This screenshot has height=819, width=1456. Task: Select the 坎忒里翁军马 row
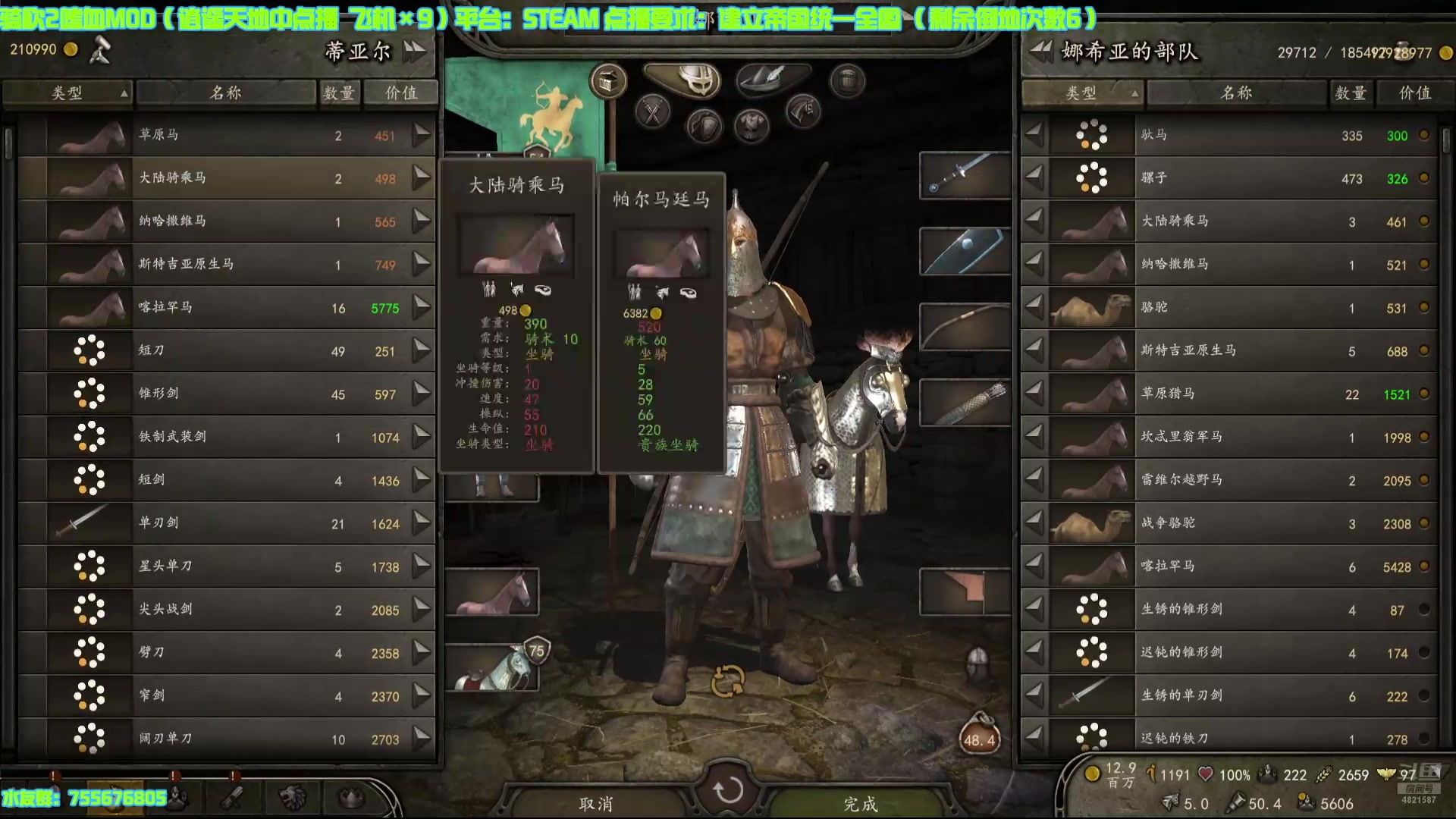pyautogui.click(x=1228, y=437)
